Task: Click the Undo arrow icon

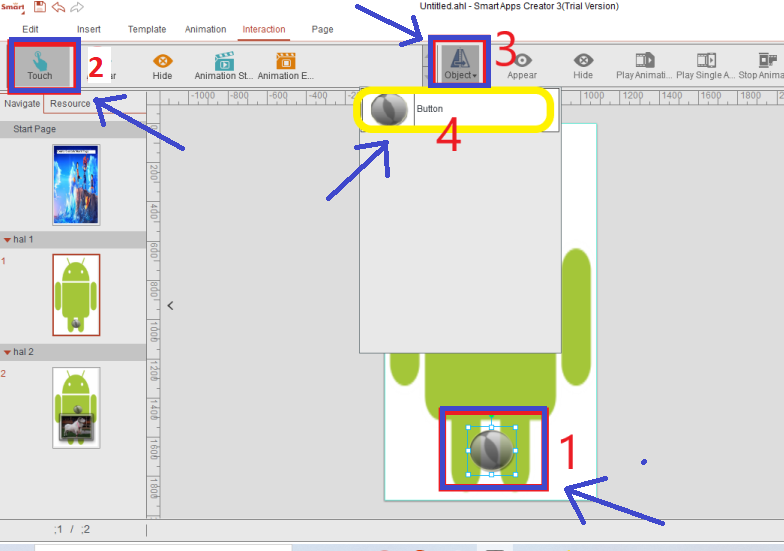Action: pyautogui.click(x=58, y=8)
